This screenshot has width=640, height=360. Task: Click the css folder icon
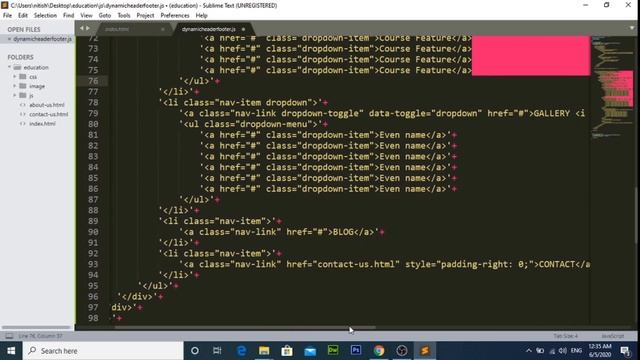click(23, 76)
